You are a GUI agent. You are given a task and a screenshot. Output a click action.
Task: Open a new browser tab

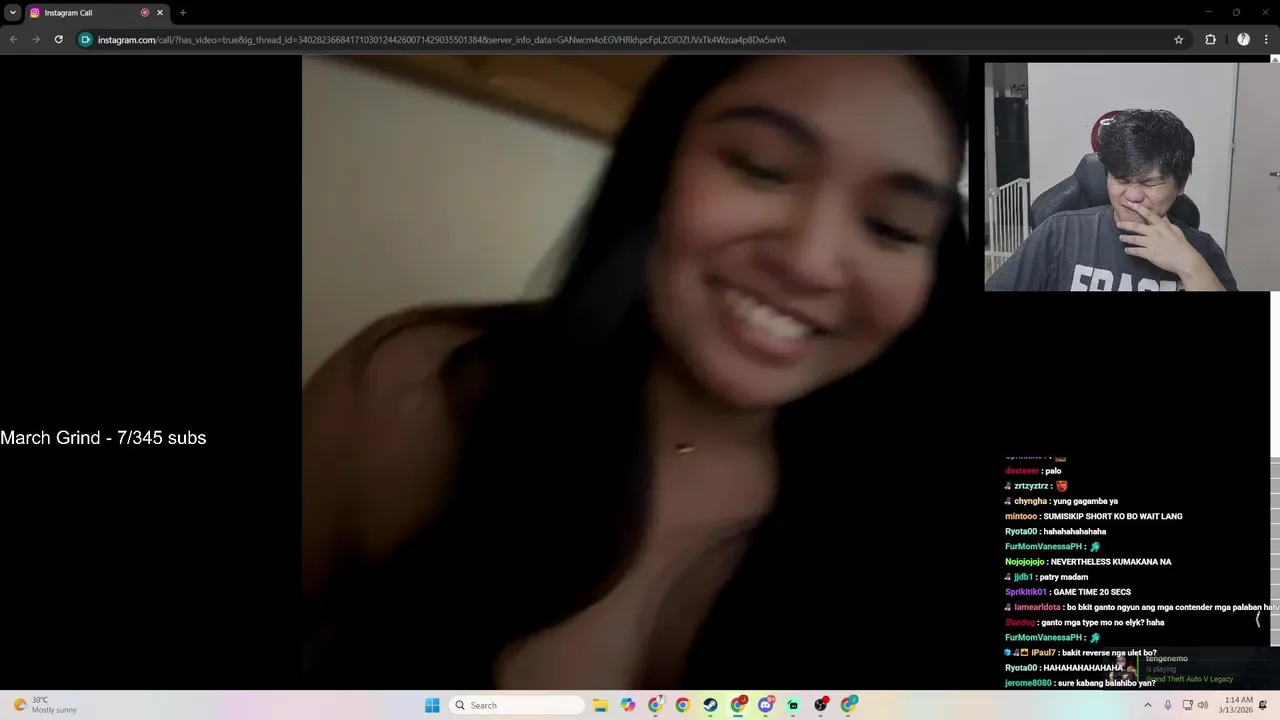click(x=183, y=13)
